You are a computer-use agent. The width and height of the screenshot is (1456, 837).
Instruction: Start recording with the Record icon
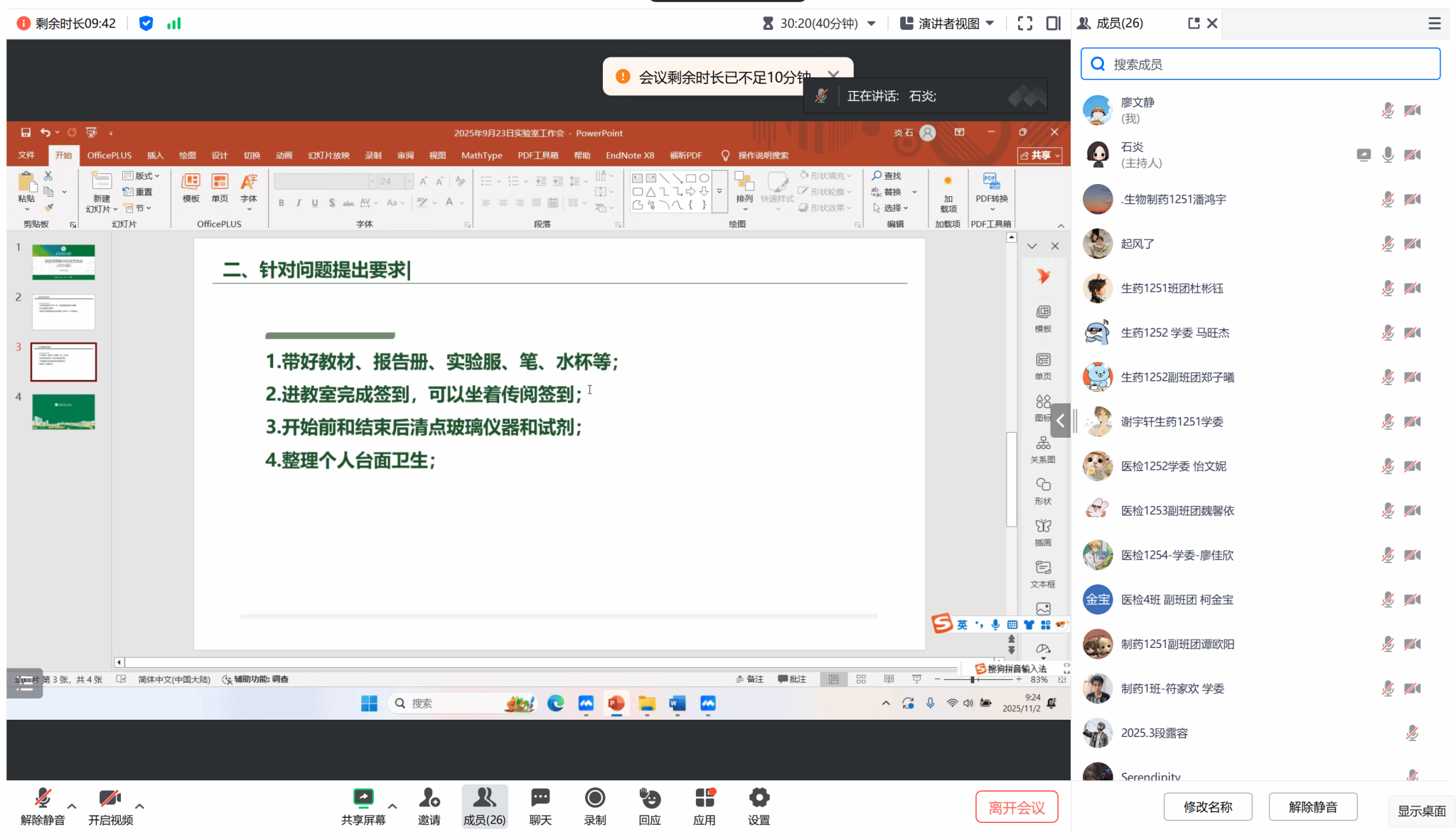(594, 798)
